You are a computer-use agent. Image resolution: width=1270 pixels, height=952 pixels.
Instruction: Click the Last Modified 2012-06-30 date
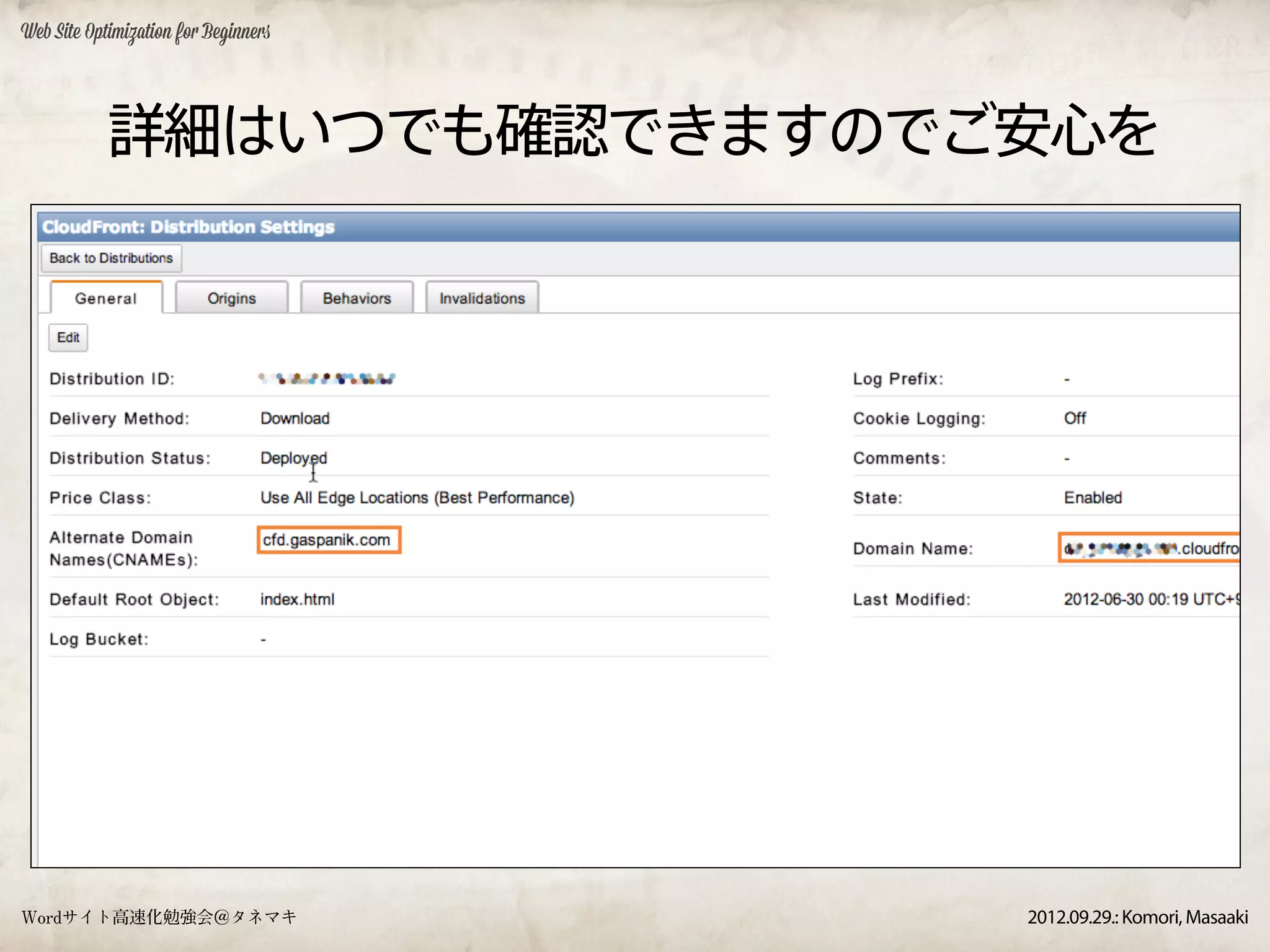point(1152,599)
